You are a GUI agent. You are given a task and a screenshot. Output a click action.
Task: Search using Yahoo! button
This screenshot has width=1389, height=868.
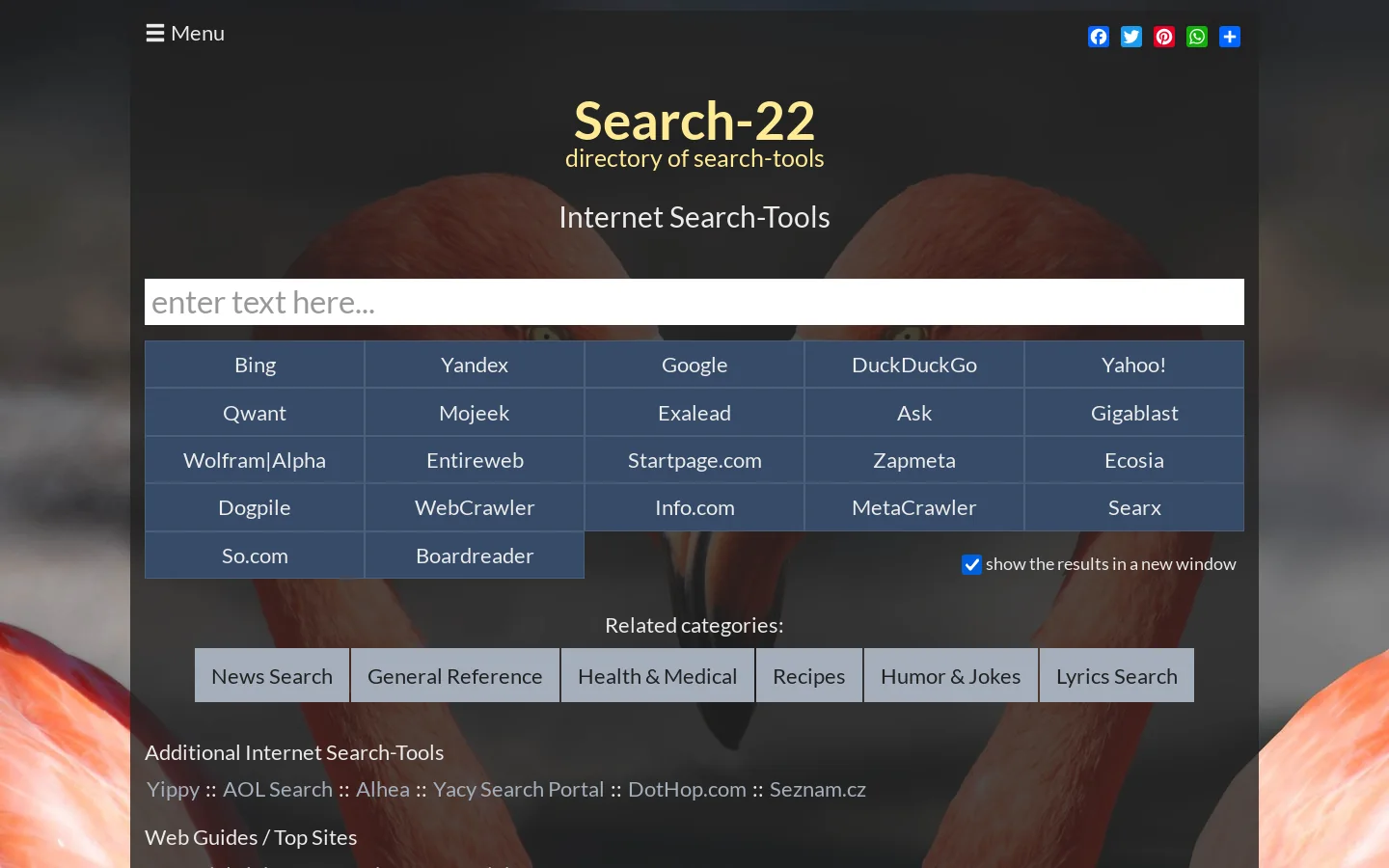pos(1134,365)
